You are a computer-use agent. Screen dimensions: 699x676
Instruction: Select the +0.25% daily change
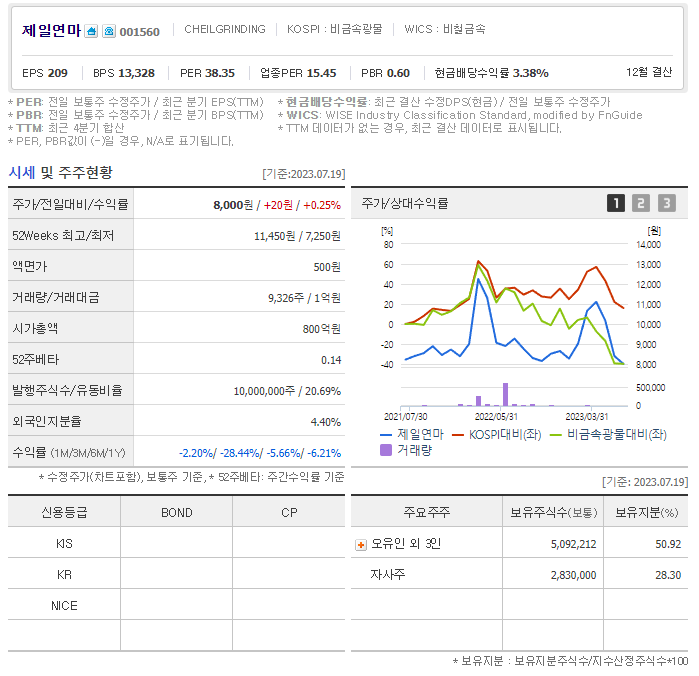click(x=322, y=205)
